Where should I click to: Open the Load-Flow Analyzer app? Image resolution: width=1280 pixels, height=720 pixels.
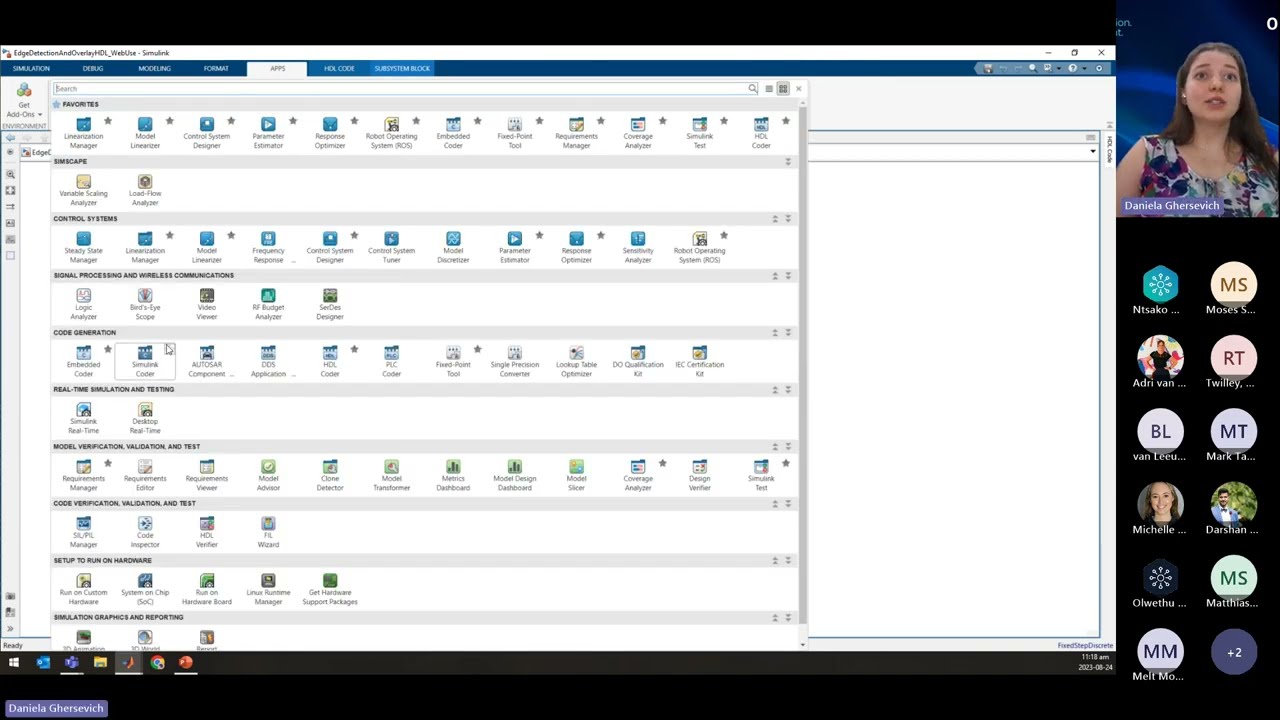tap(145, 190)
